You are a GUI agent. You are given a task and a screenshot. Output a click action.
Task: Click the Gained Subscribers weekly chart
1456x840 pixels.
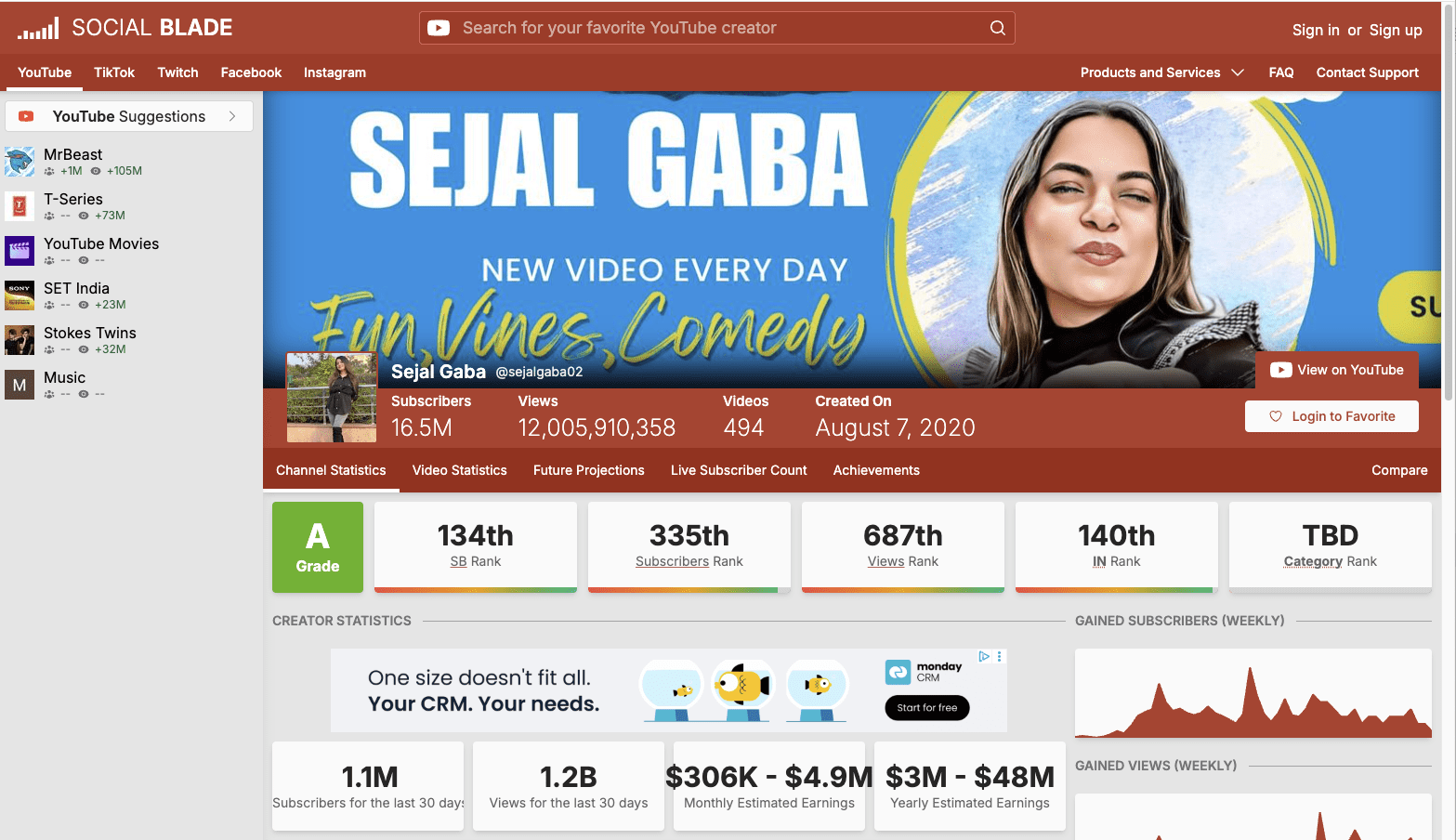(1253, 693)
